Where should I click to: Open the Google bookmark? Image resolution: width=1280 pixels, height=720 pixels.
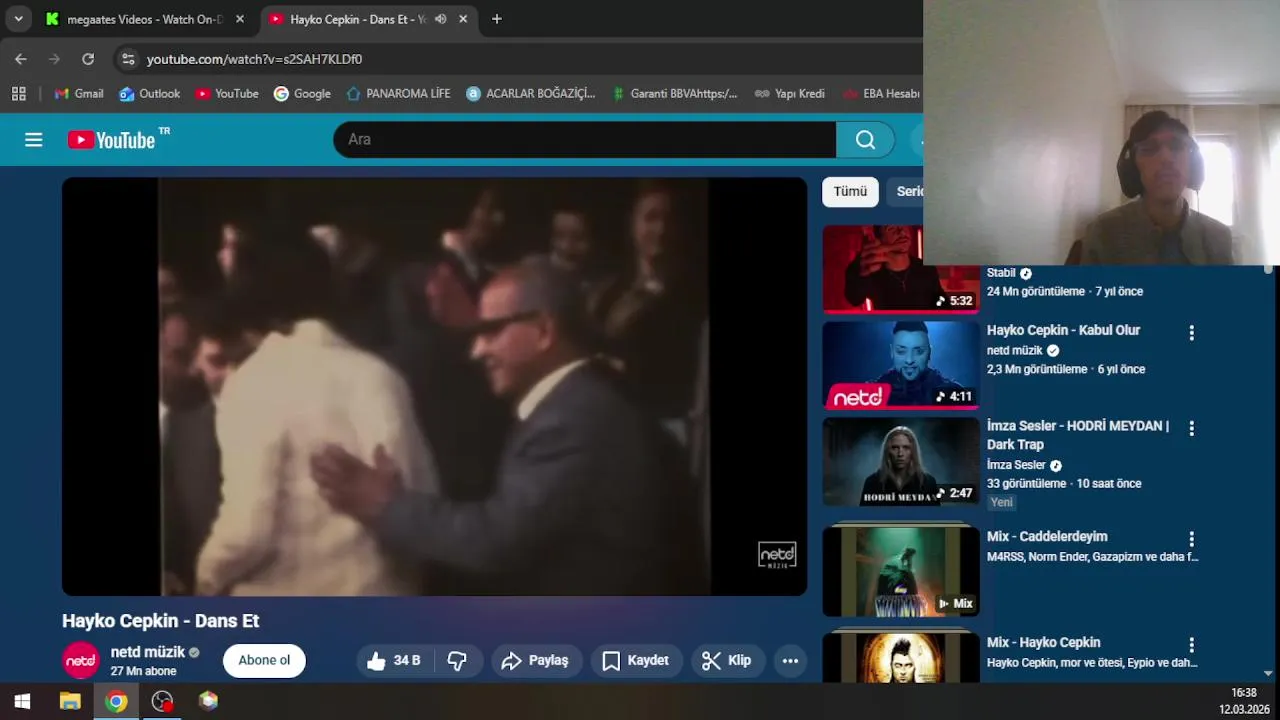[302, 93]
